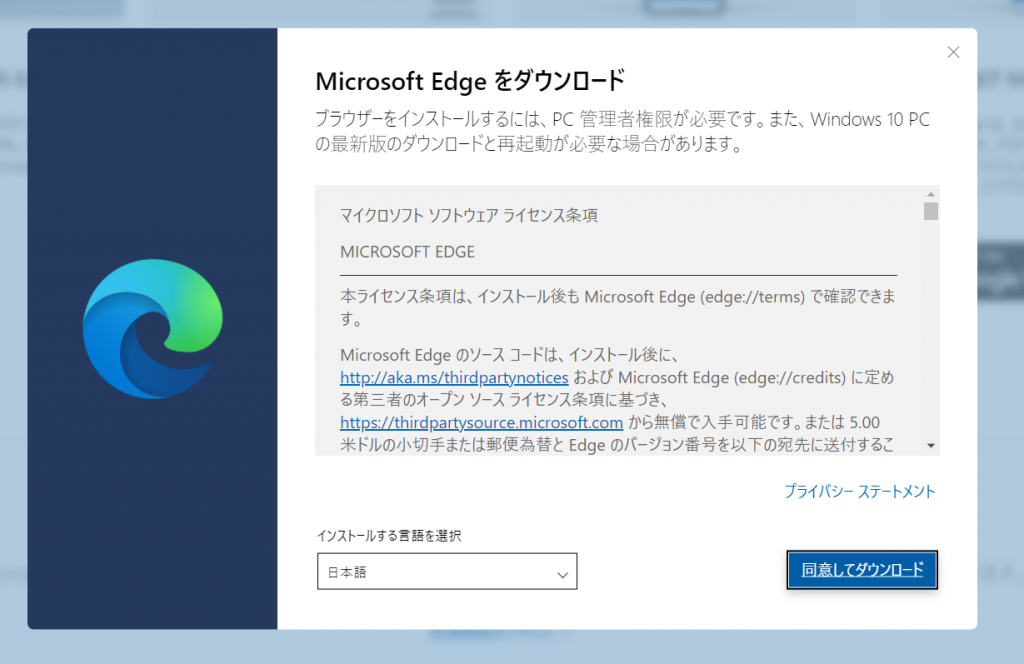Click the MICROSOFT EDGE license title
1024x664 pixels.
pos(408,252)
